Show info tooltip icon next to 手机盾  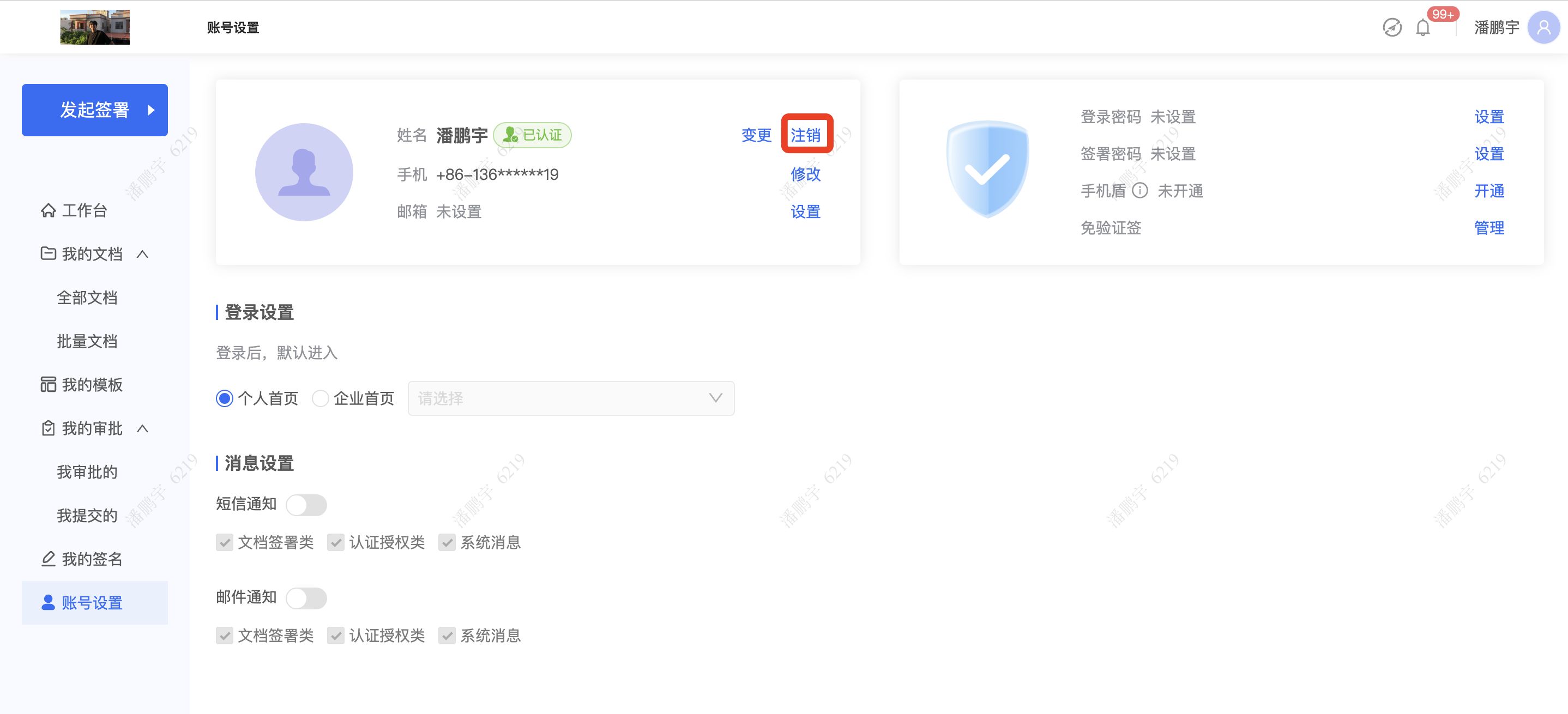1139,191
